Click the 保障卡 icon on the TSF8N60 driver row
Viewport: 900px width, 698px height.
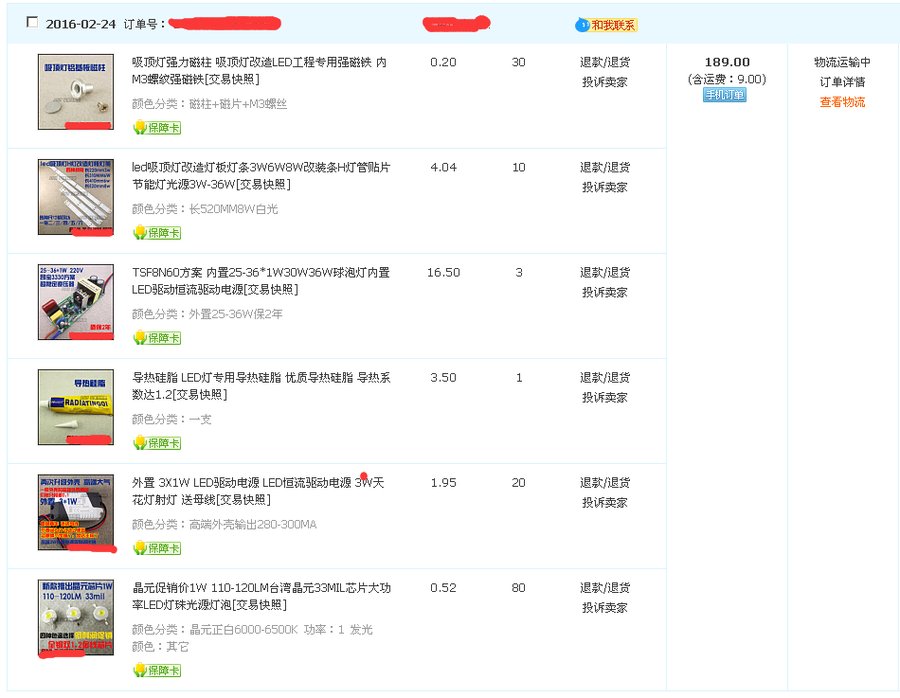tap(160, 338)
